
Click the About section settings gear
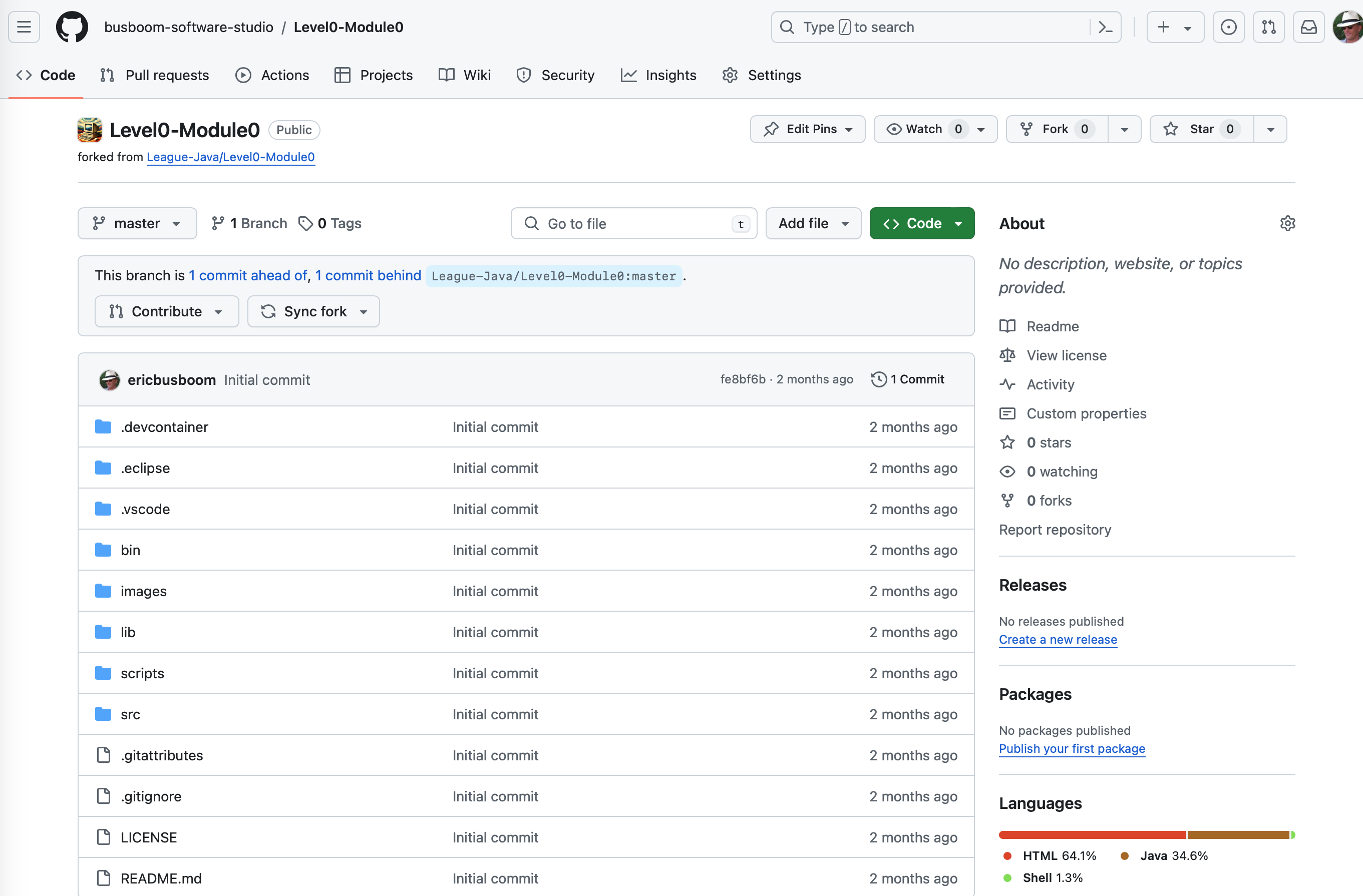pos(1287,223)
